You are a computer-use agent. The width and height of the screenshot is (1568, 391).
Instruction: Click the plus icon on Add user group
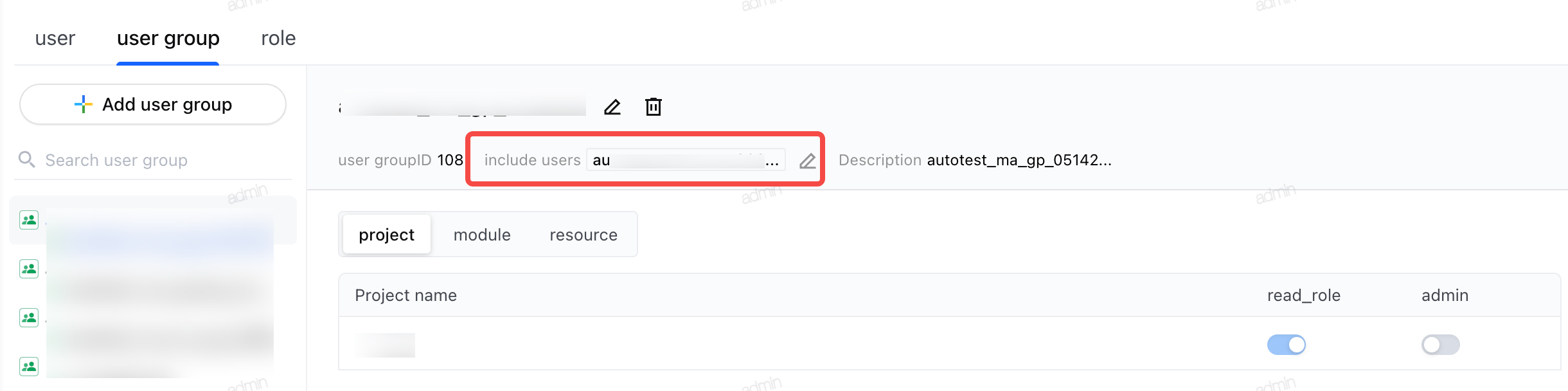(x=84, y=104)
